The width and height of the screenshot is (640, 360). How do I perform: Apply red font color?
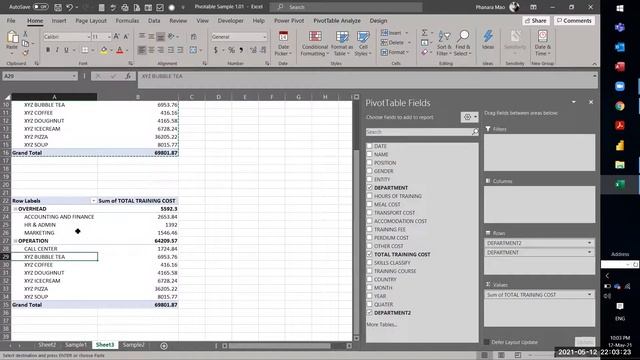pos(120,50)
